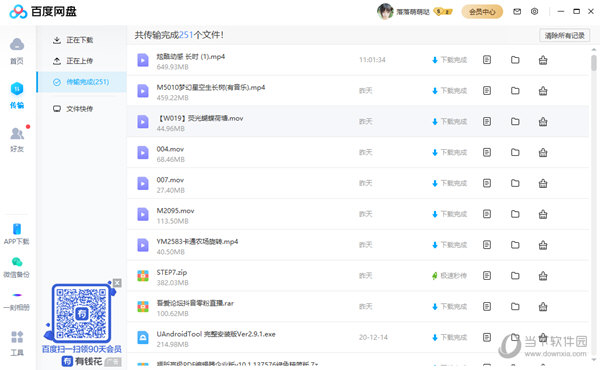Image resolution: width=600 pixels, height=370 pixels.
Task: Open file icon for 【W019】 mov row
Action: click(487, 121)
